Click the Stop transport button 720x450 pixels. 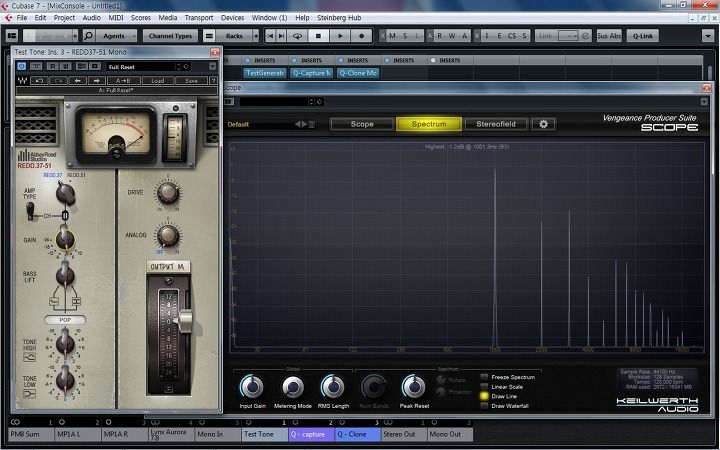pos(318,36)
